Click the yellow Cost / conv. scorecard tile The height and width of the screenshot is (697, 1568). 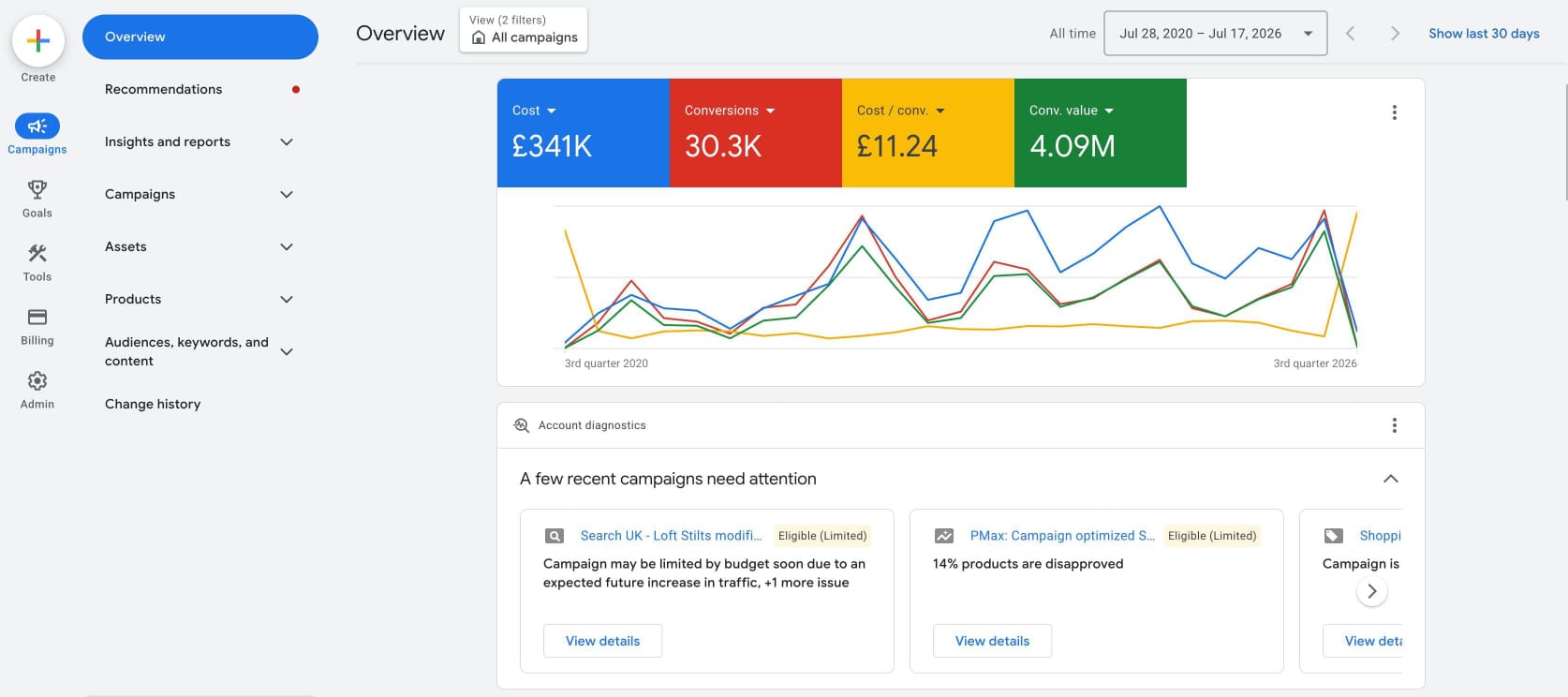928,133
